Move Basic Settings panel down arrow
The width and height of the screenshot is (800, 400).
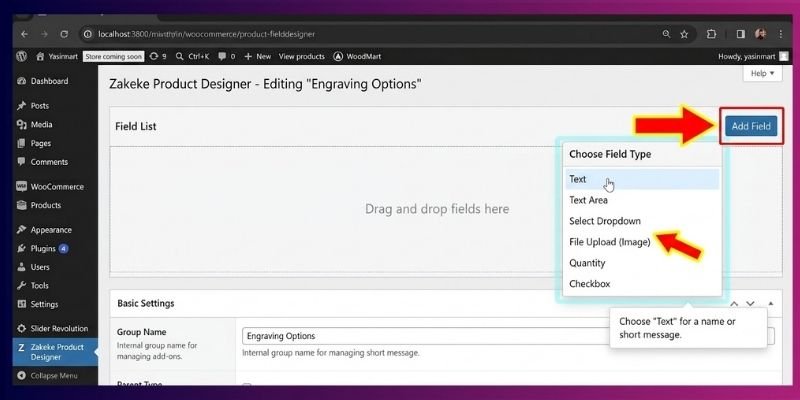pos(750,304)
